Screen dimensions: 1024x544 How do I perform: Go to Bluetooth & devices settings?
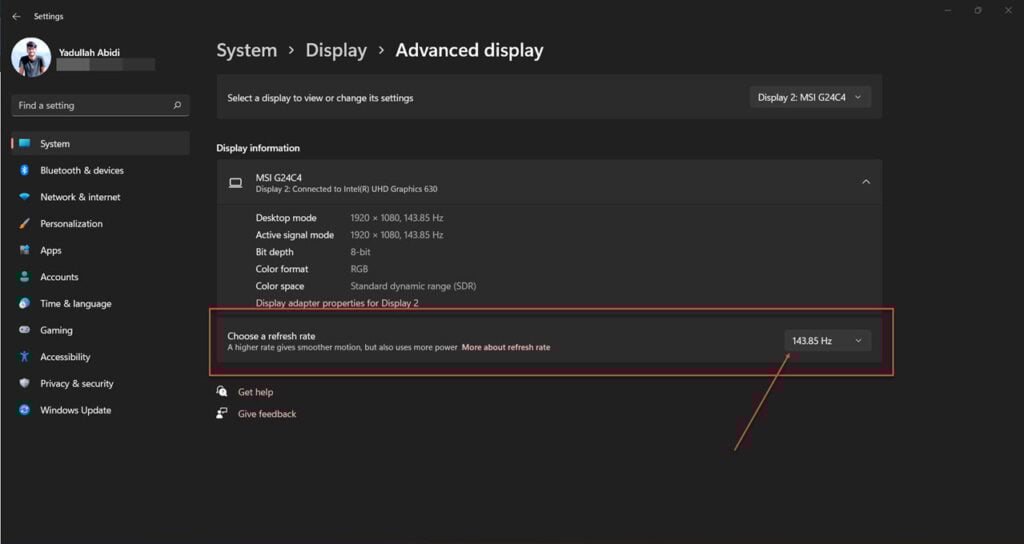(x=101, y=170)
